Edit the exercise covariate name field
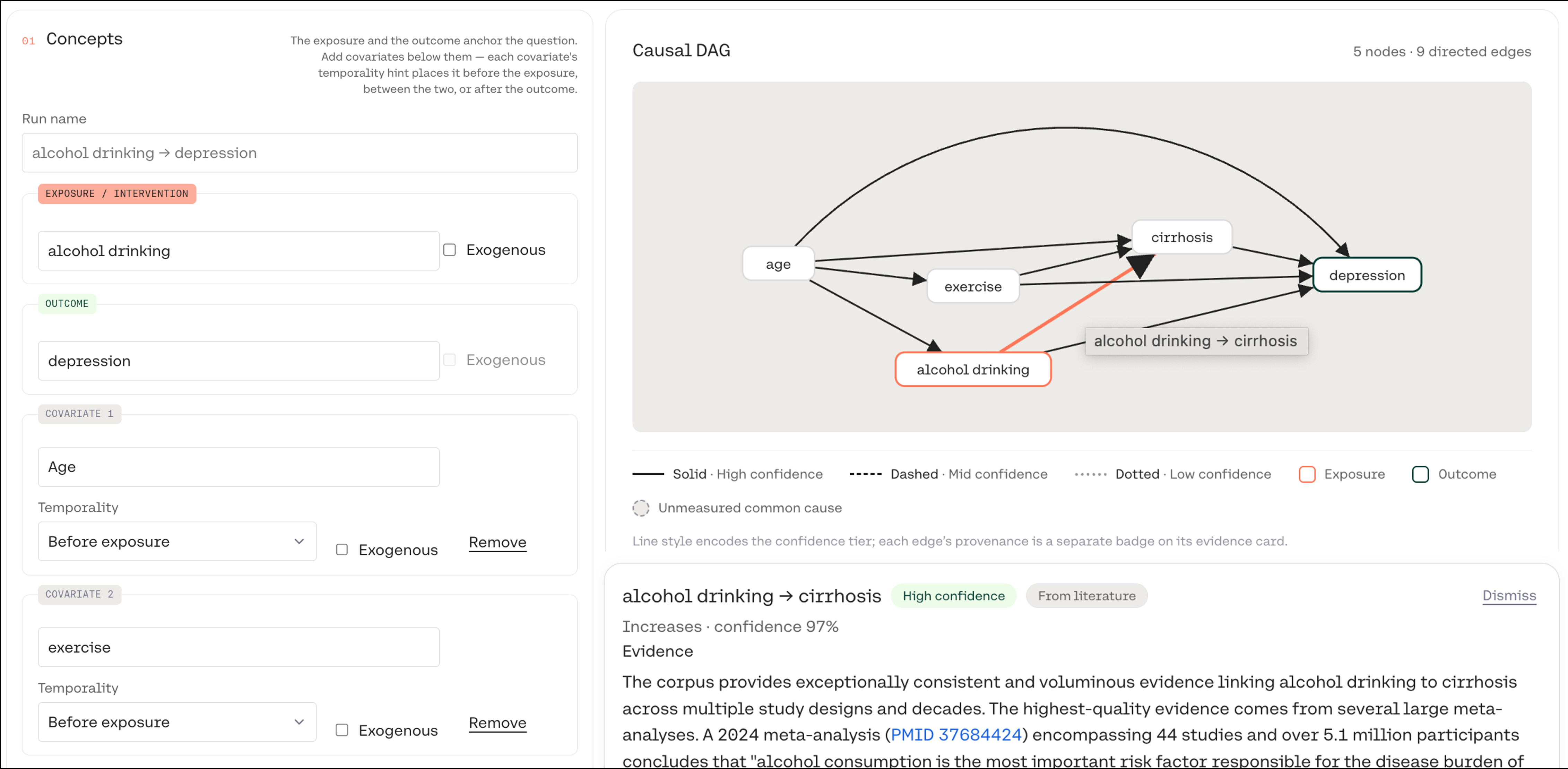Screen dimensions: 1568x769 [x=239, y=647]
